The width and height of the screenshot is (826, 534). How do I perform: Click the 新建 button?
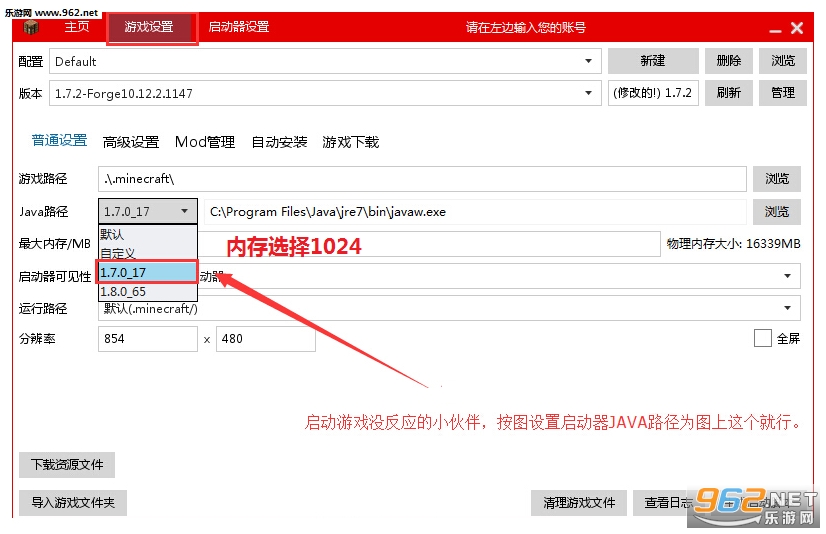click(652, 61)
